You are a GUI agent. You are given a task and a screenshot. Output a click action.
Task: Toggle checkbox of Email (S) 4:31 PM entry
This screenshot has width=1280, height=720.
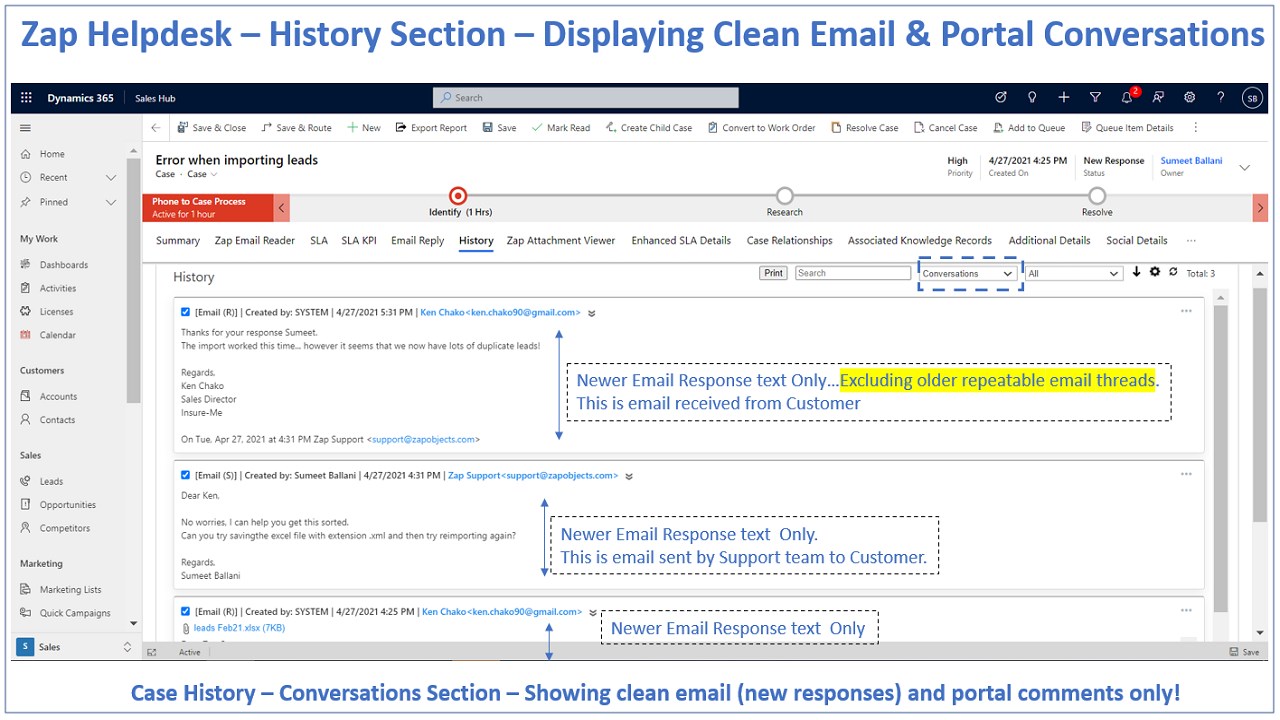(186, 475)
